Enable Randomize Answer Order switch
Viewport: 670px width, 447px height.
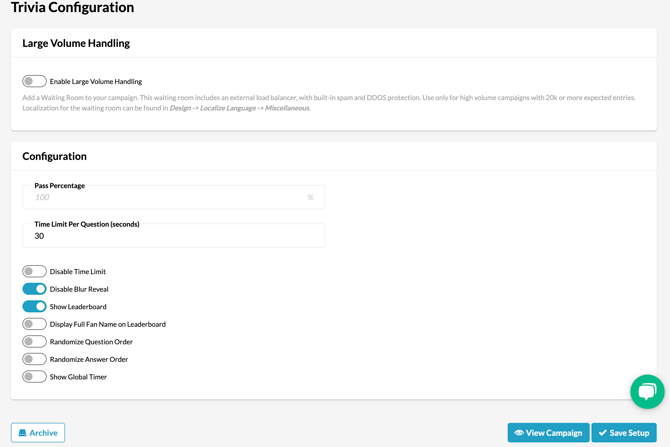click(34, 359)
